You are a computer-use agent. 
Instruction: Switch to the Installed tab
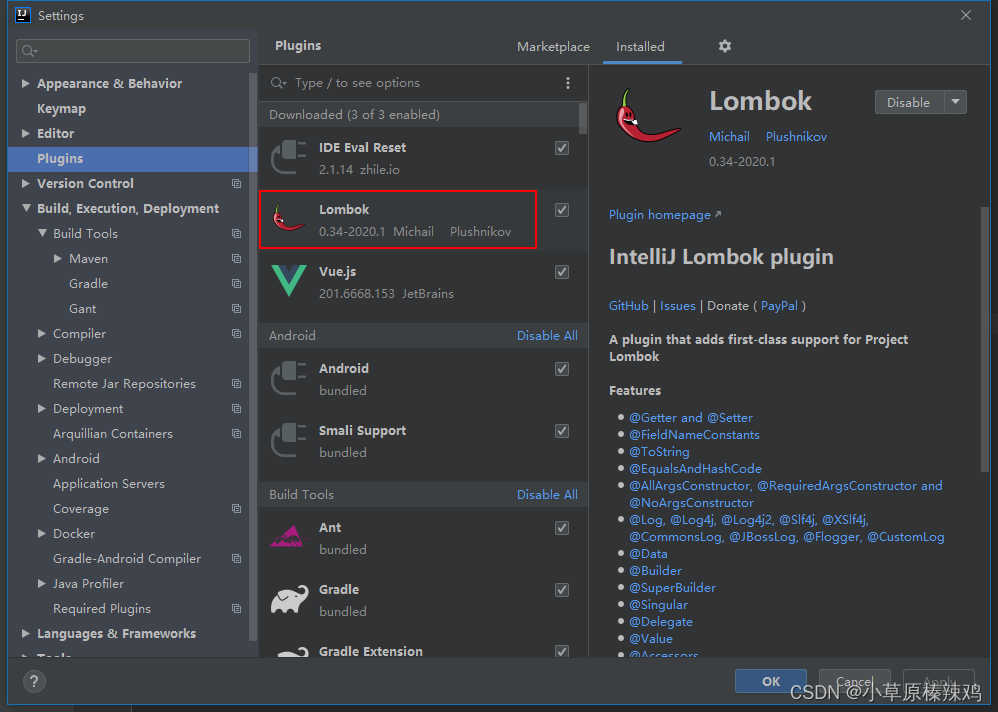tap(640, 46)
